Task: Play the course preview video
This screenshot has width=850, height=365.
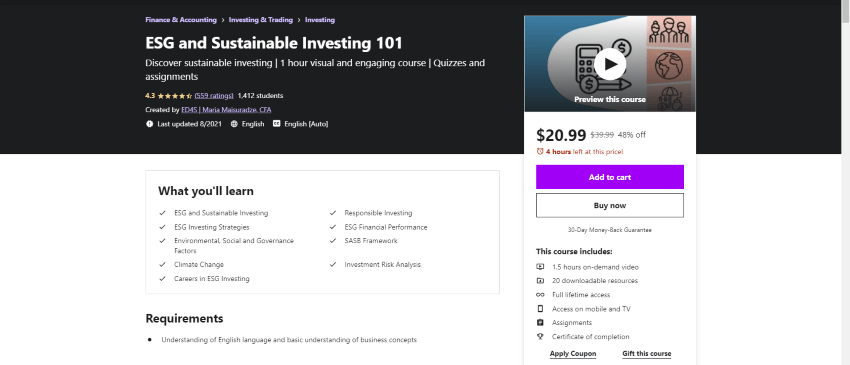Action: tap(610, 64)
